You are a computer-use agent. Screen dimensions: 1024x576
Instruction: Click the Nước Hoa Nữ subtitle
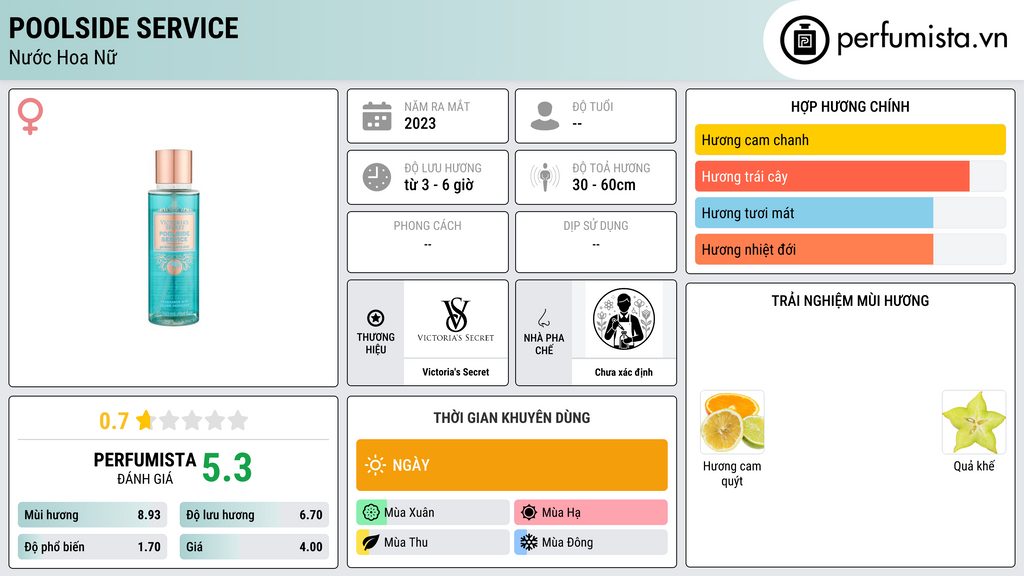(x=63, y=57)
